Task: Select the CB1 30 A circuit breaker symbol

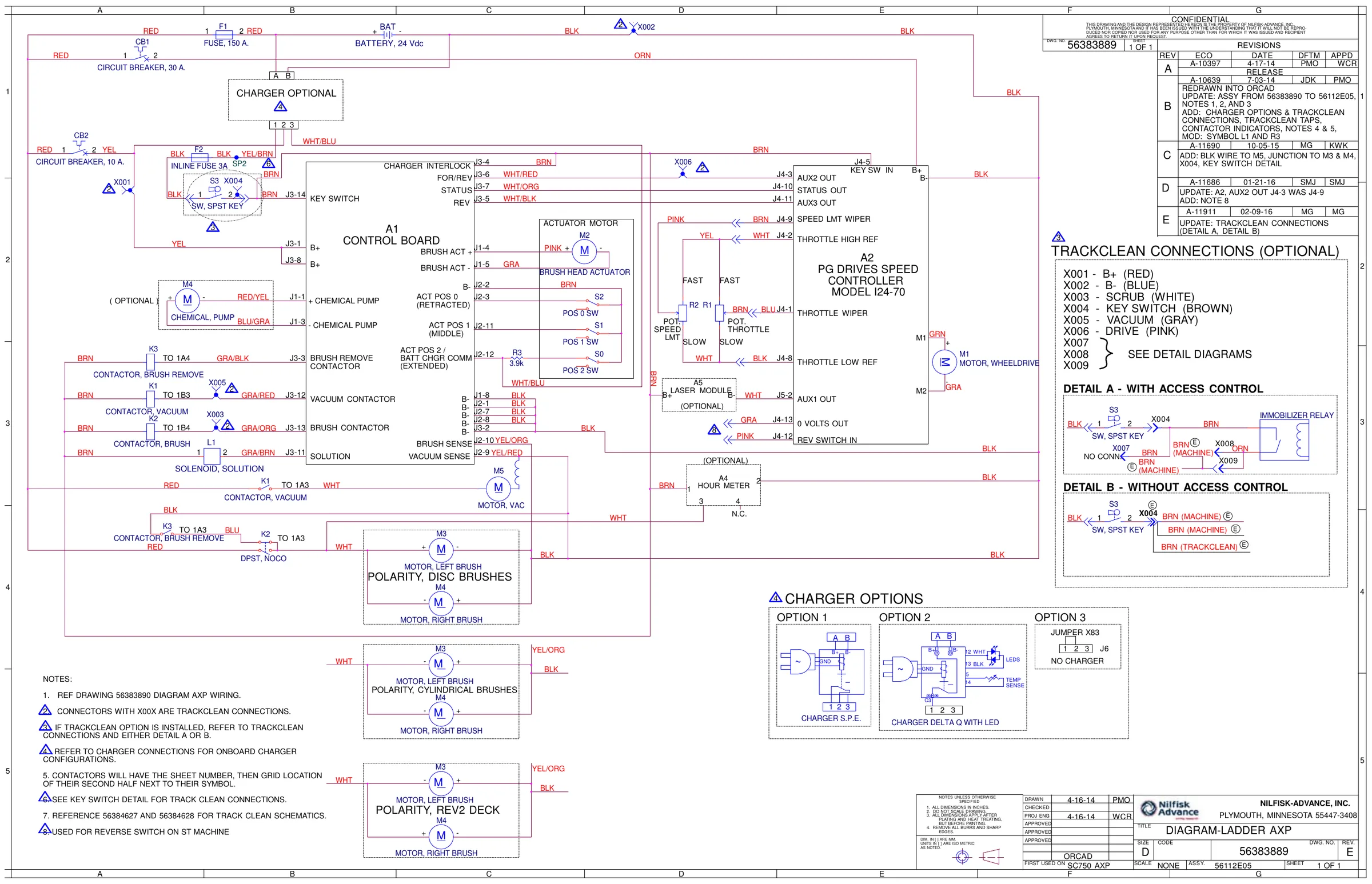Action: (x=141, y=55)
